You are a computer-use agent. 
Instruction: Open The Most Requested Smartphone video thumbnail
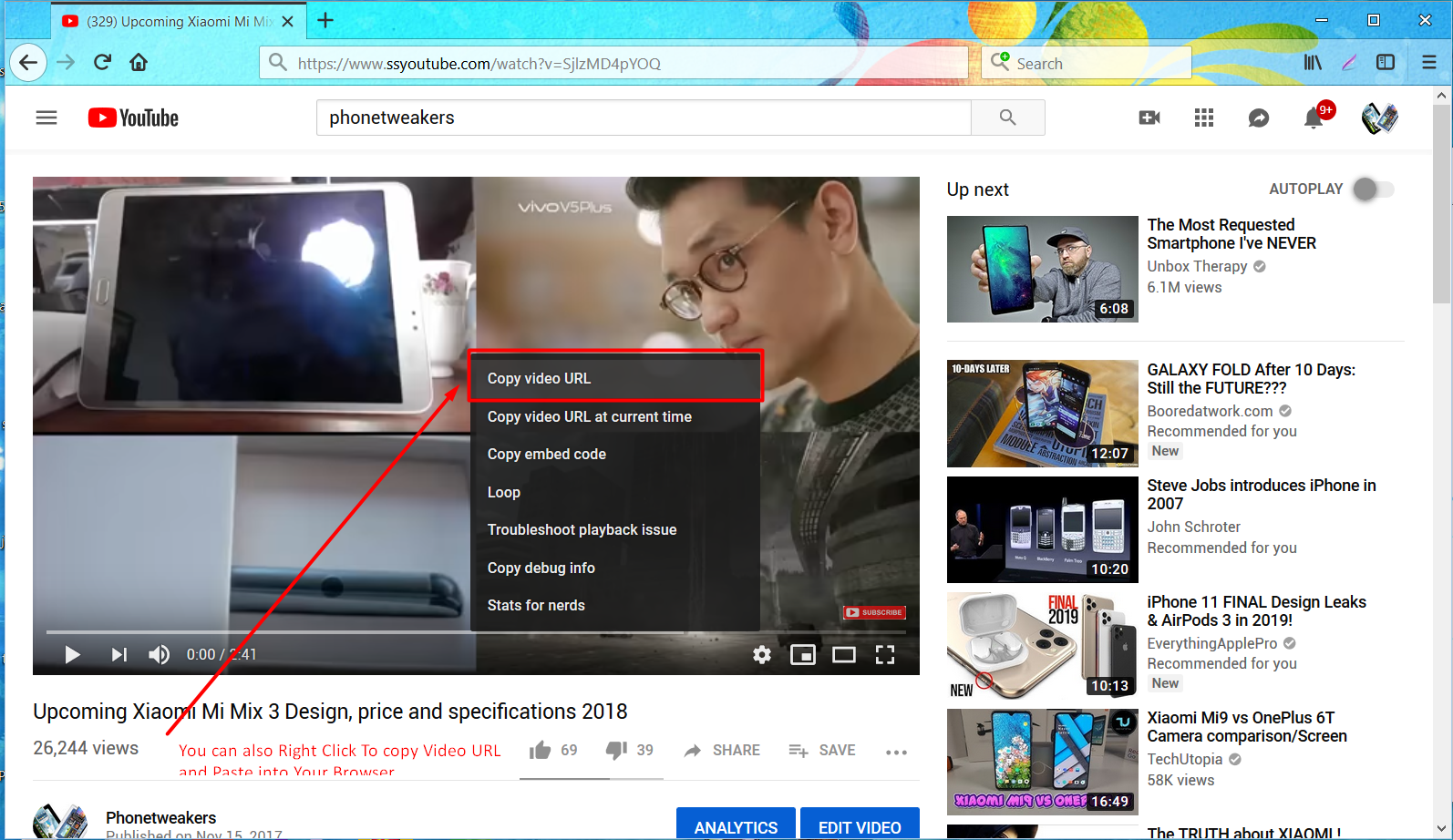coord(1042,269)
